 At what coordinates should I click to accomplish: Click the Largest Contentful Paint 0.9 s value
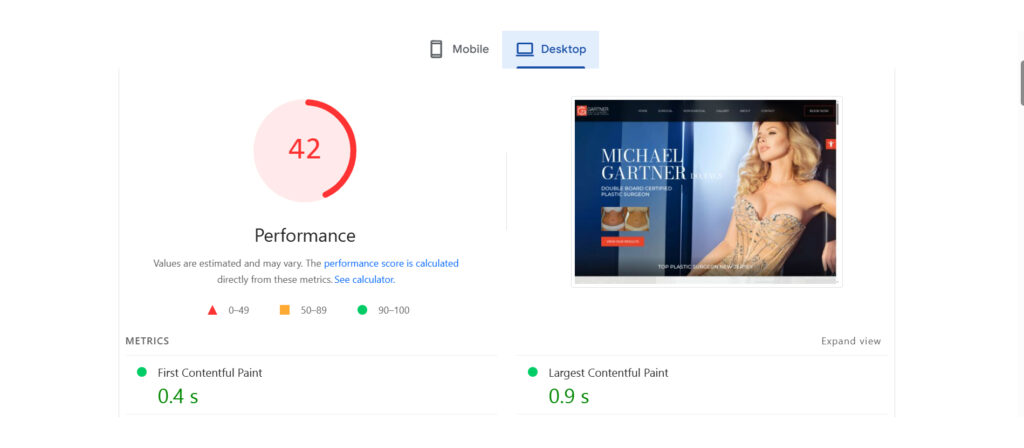(x=568, y=396)
